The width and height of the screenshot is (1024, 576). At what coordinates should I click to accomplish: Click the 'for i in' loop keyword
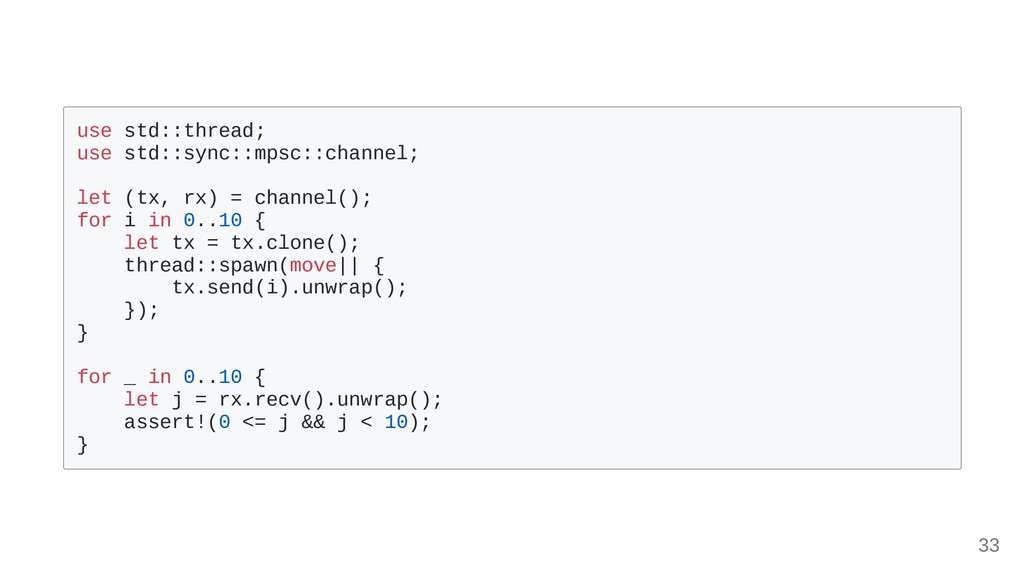coord(94,220)
